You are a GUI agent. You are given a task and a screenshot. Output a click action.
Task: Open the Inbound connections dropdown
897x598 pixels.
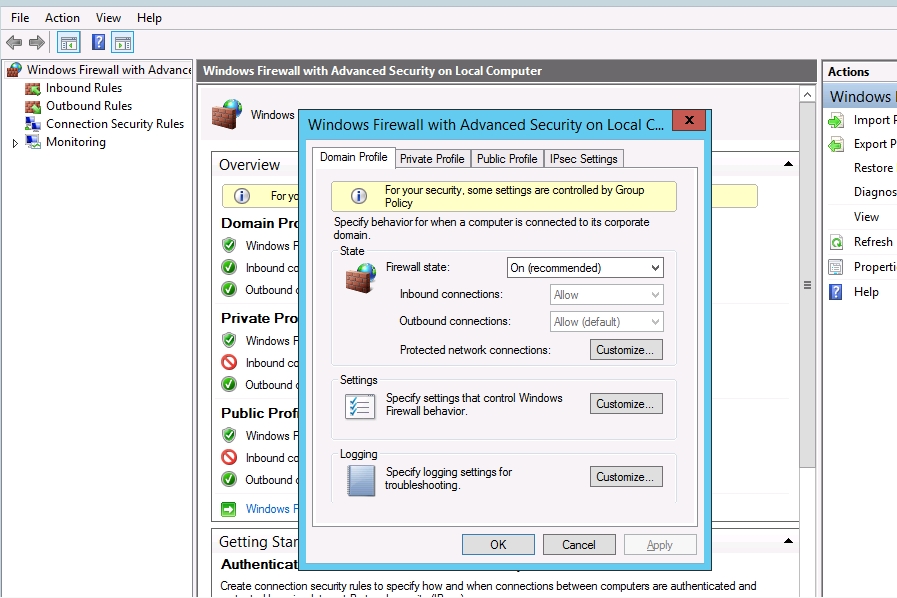(606, 295)
